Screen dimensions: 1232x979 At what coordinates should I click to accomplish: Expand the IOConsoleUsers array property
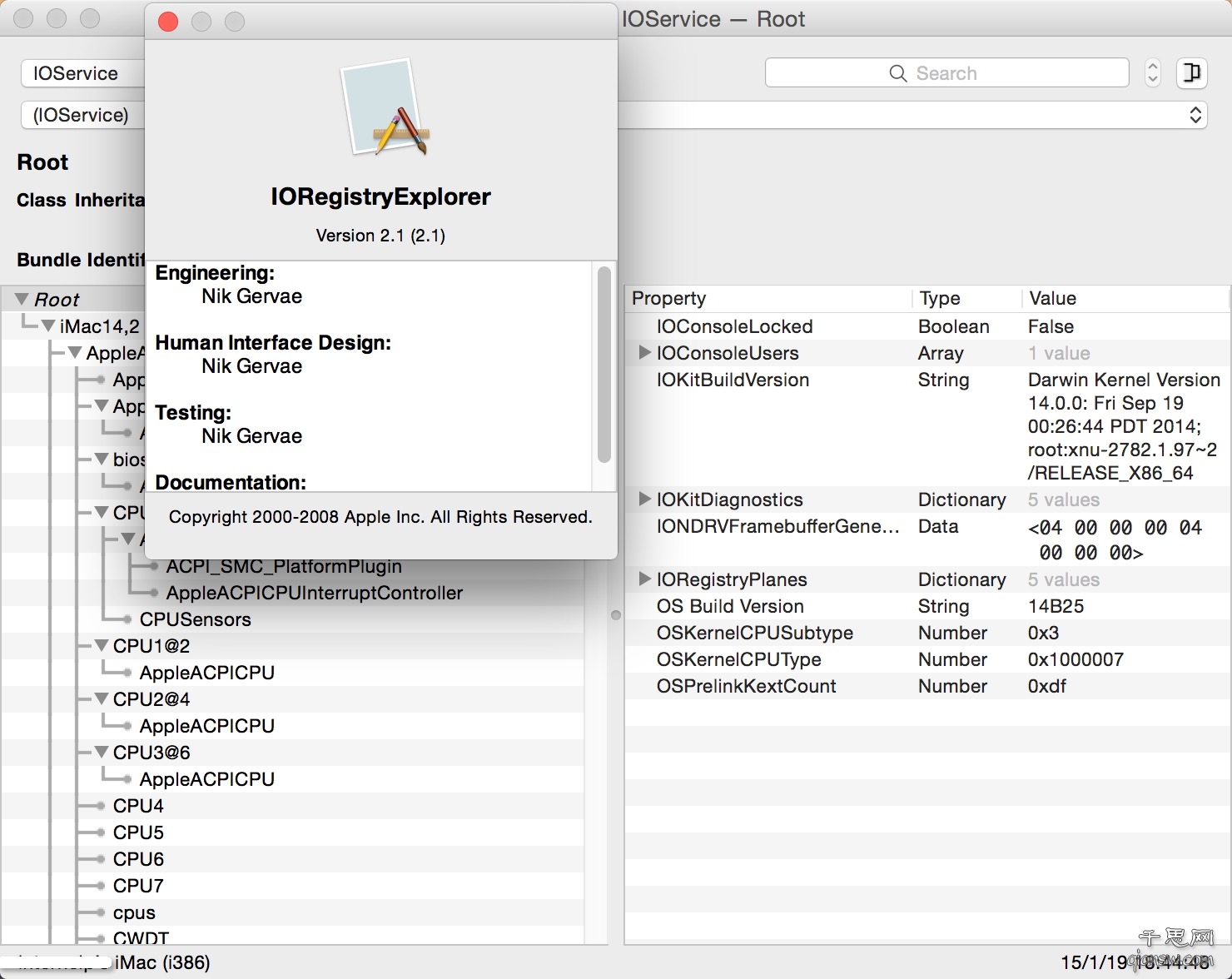(644, 352)
